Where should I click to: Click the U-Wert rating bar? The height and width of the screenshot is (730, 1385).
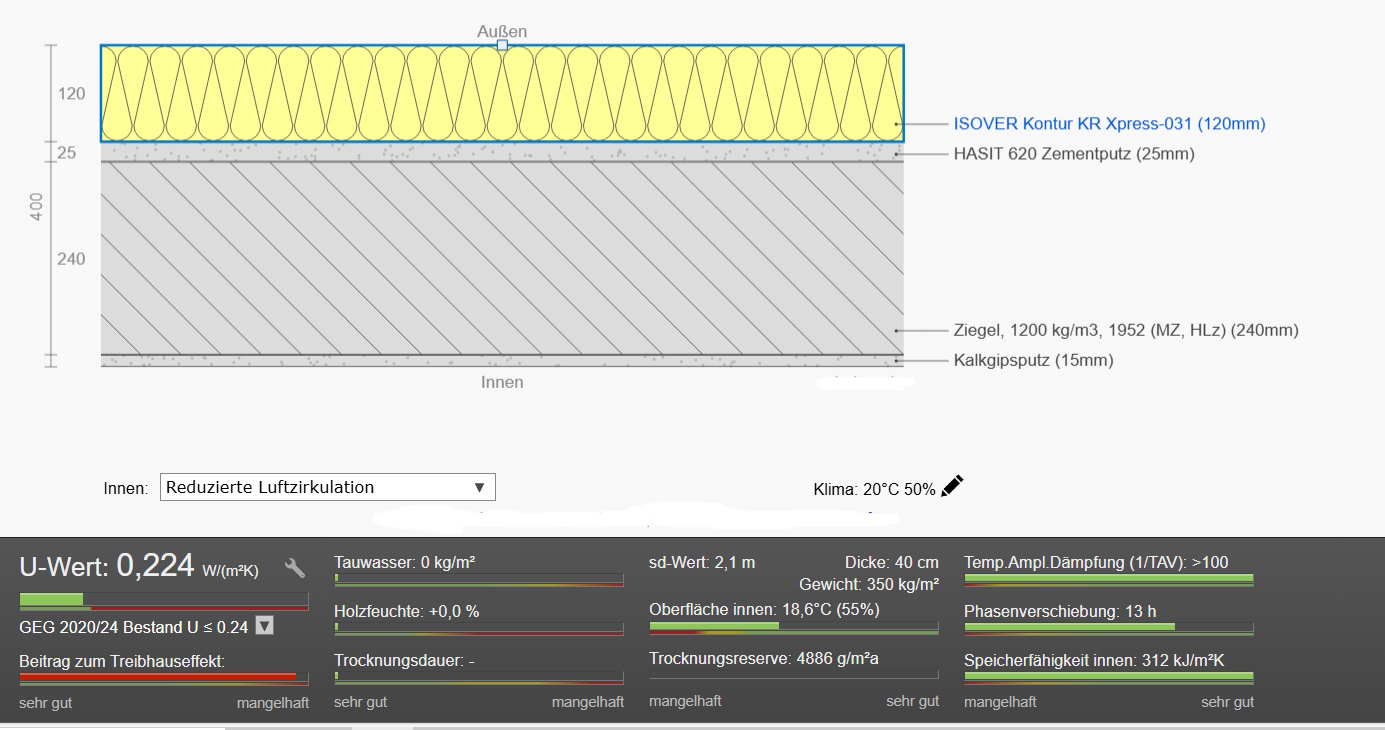coord(164,600)
